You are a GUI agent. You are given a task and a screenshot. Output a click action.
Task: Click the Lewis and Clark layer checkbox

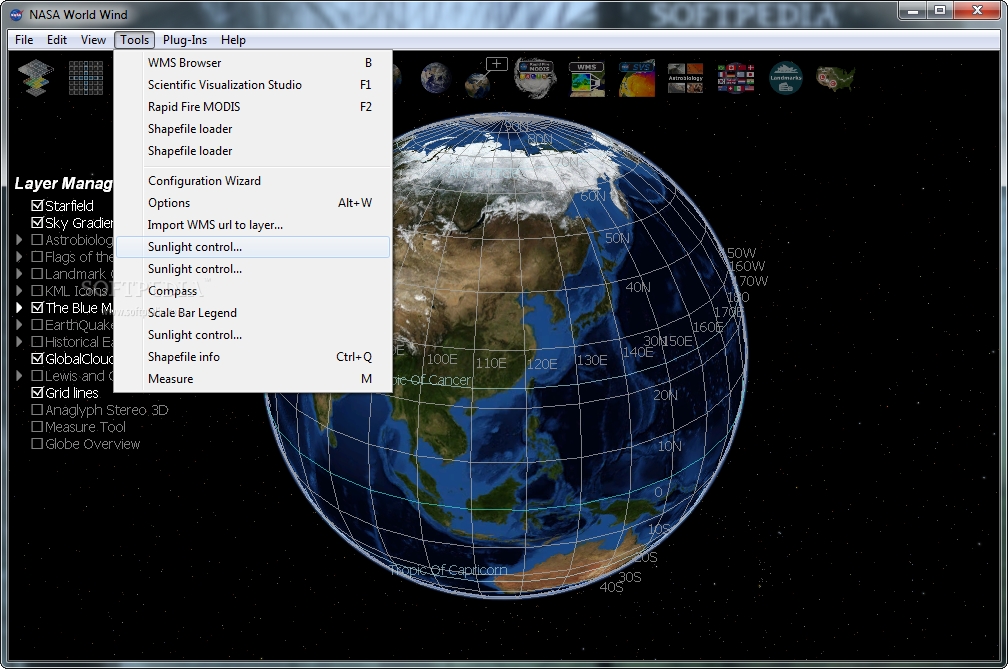37,376
